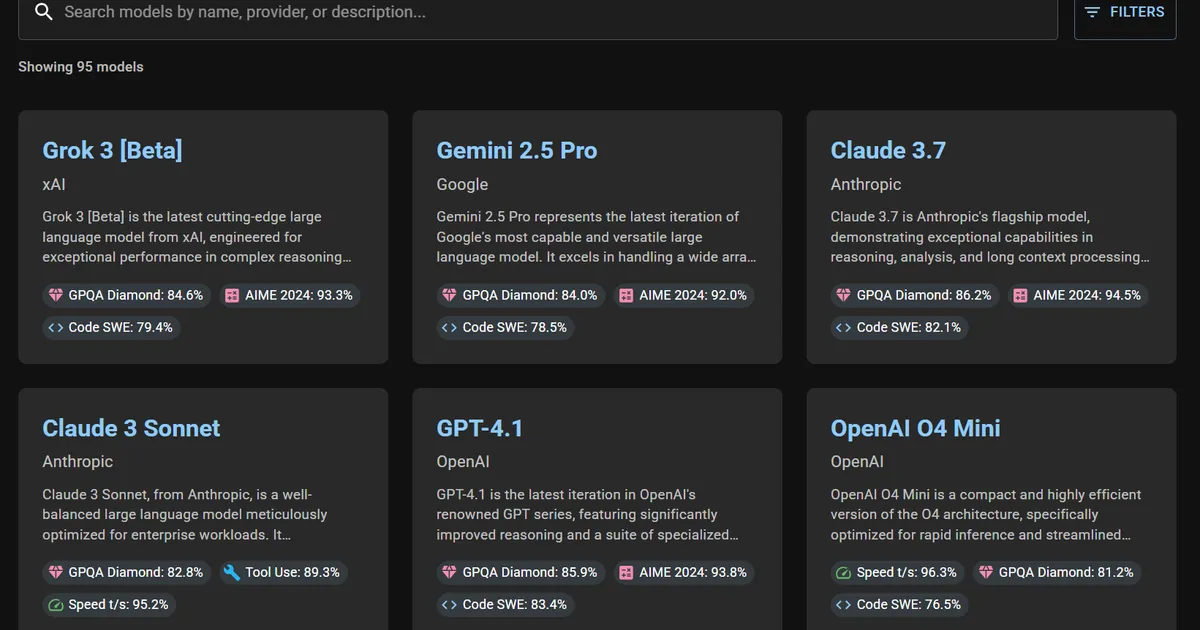Select the GPT-4.1 model title

click(x=480, y=428)
